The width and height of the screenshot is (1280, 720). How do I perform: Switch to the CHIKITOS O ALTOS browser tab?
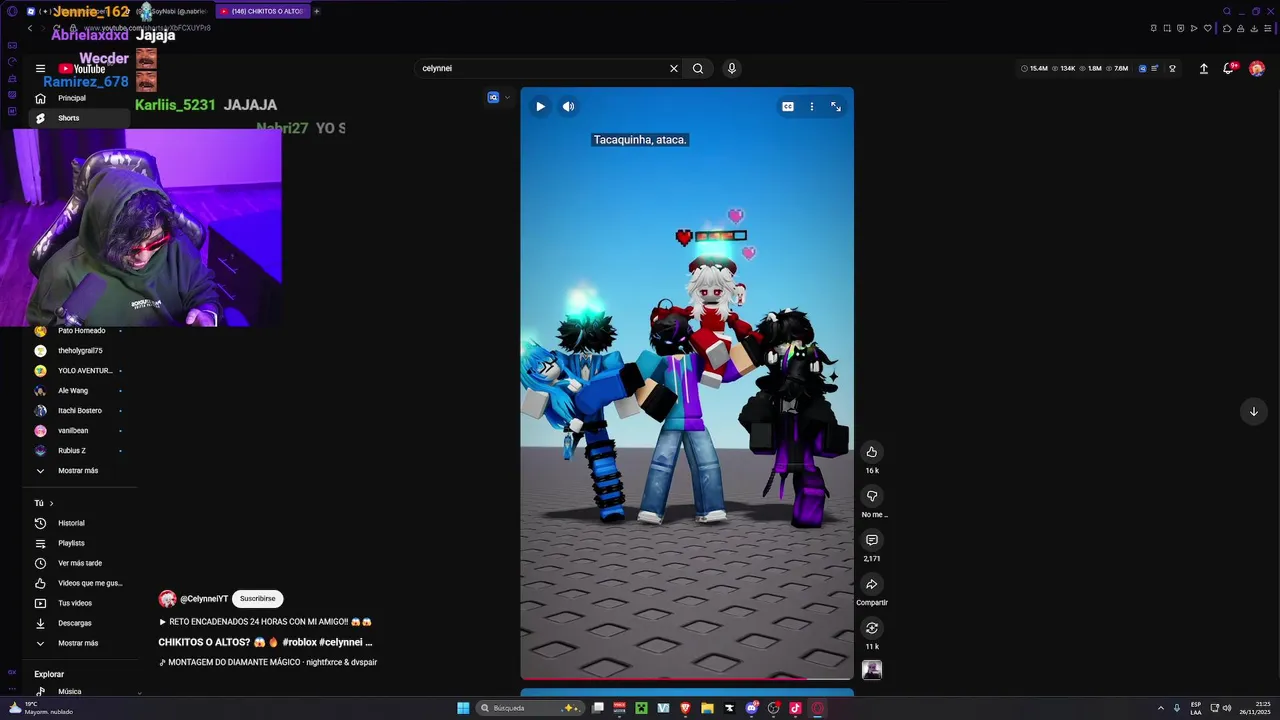(x=262, y=11)
